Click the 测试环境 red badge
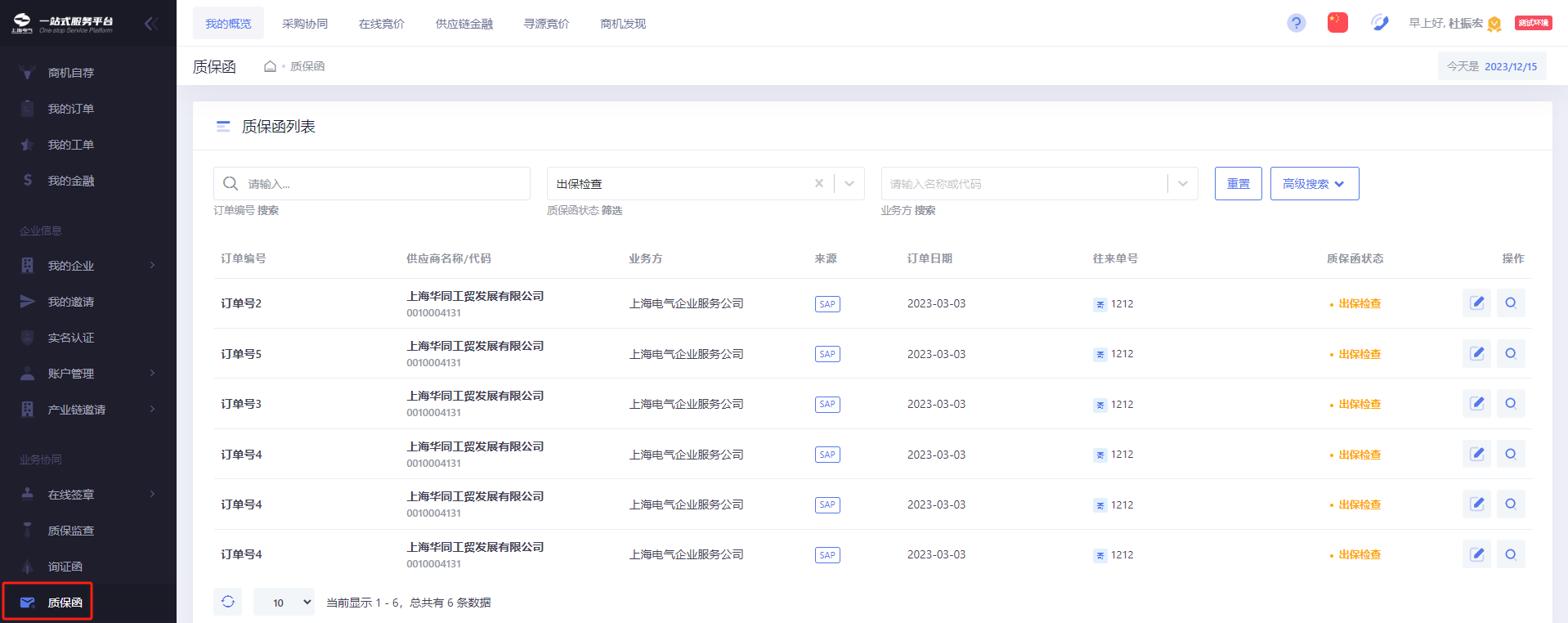The width and height of the screenshot is (1568, 623). tap(1533, 23)
